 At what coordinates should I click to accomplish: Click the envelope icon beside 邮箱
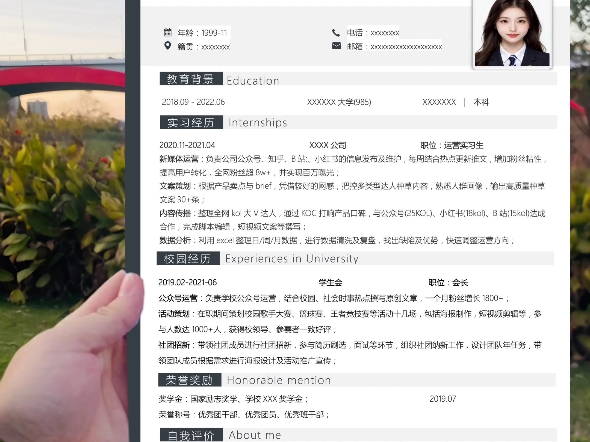pos(336,46)
